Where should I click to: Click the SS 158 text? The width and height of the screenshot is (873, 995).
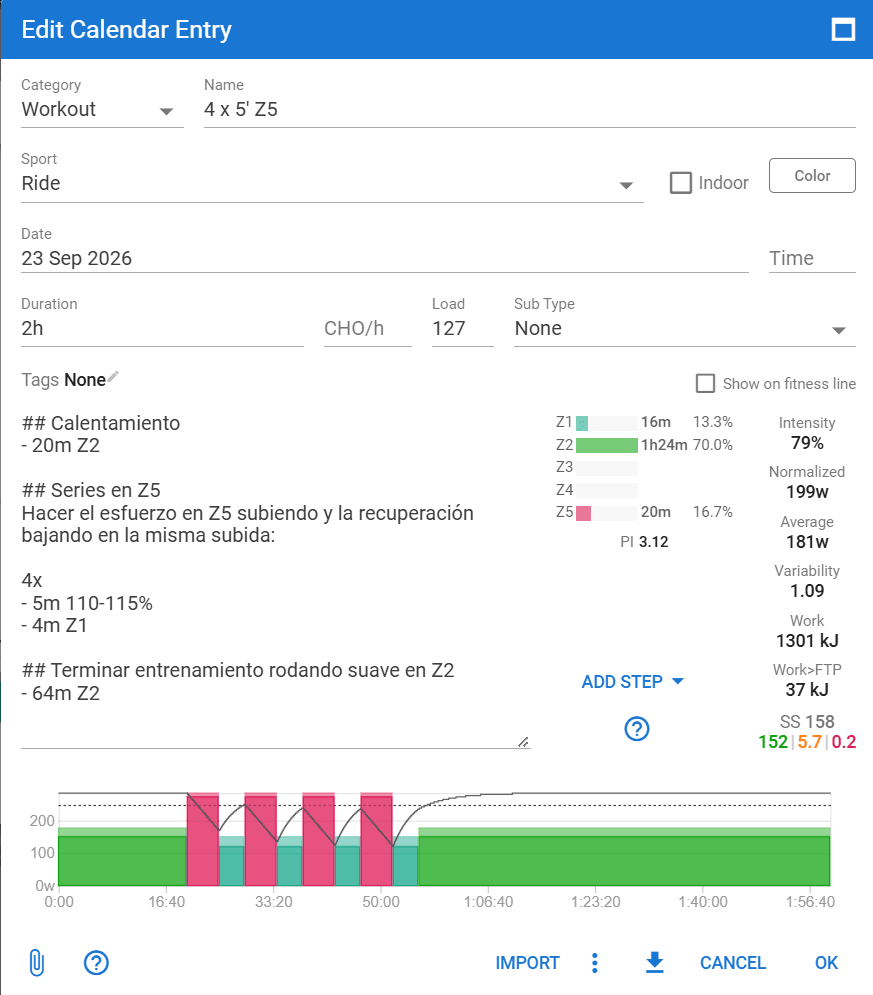tap(807, 722)
